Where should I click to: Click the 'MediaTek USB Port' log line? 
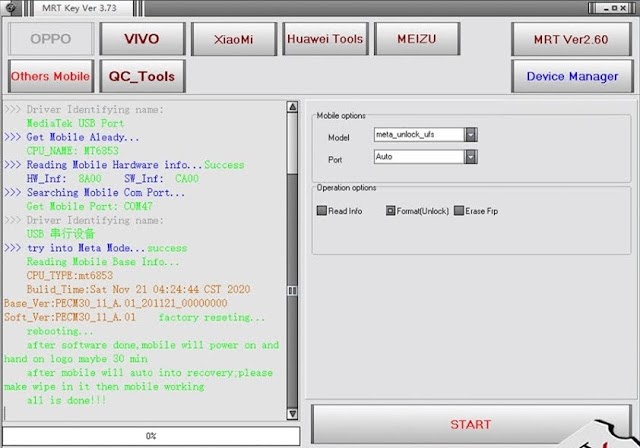tap(75, 123)
